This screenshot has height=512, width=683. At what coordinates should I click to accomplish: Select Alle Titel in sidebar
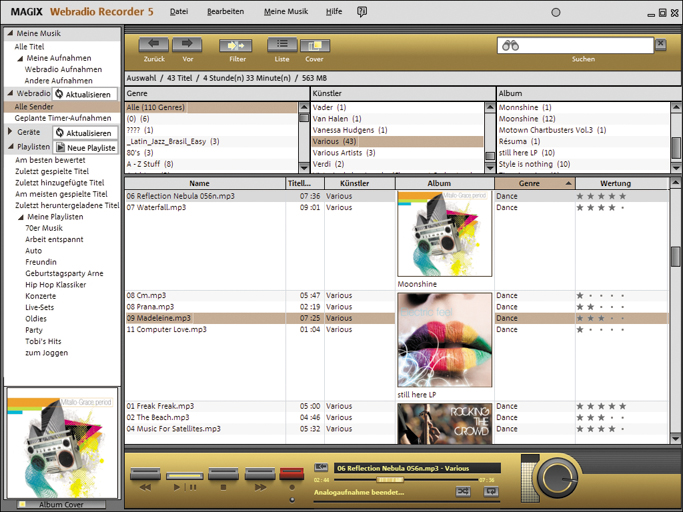pos(29,47)
